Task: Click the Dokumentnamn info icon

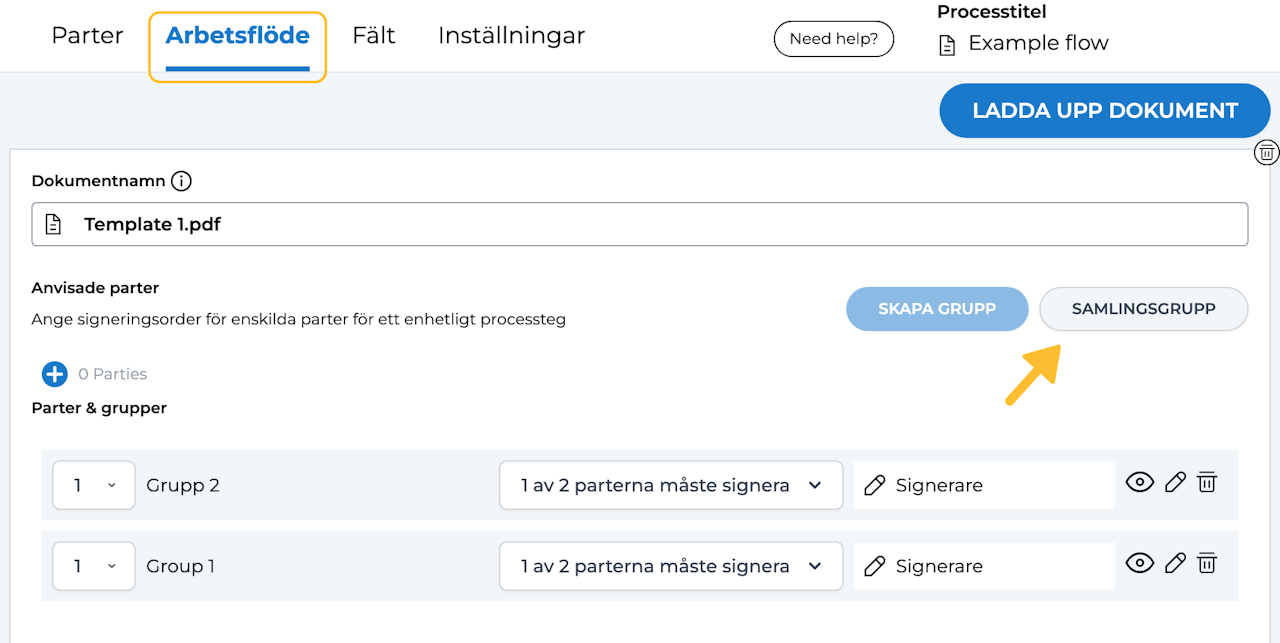Action: pyautogui.click(x=181, y=181)
